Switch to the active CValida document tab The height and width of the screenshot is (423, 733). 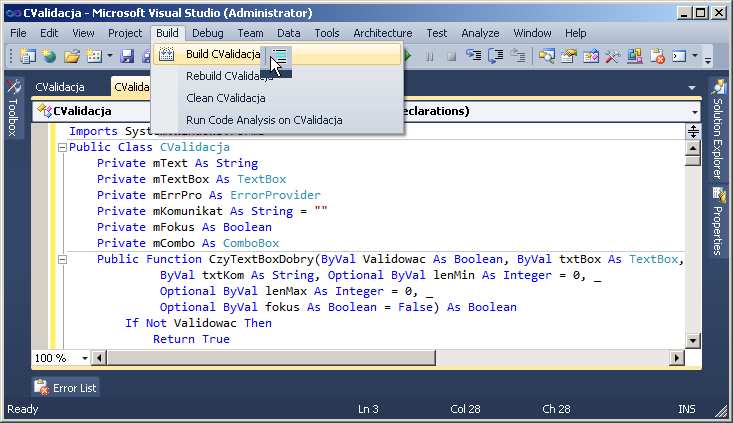click(x=131, y=87)
